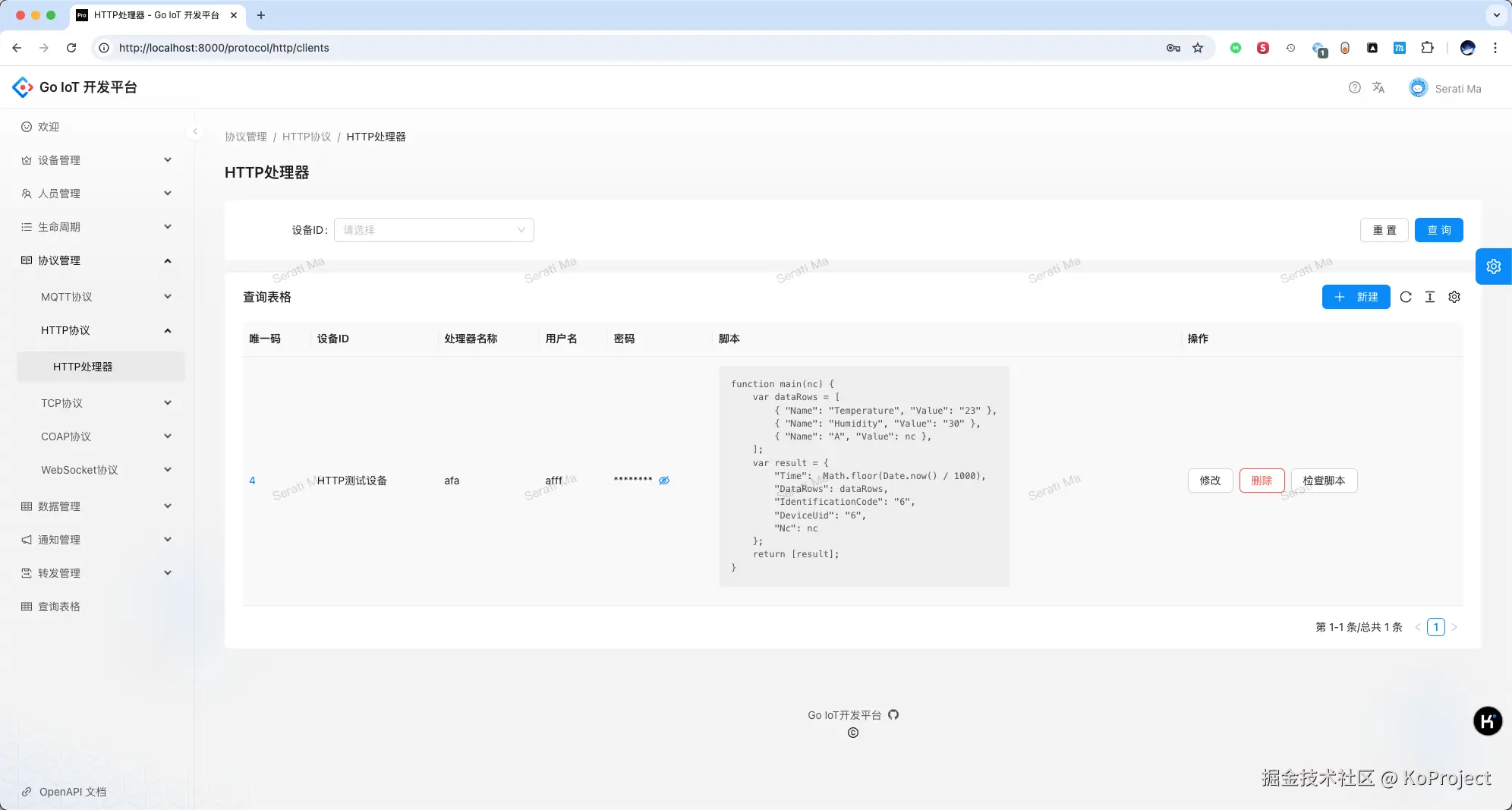Image resolution: width=1512 pixels, height=810 pixels.
Task: Reload the table with the refresh icon
Action: click(1406, 297)
